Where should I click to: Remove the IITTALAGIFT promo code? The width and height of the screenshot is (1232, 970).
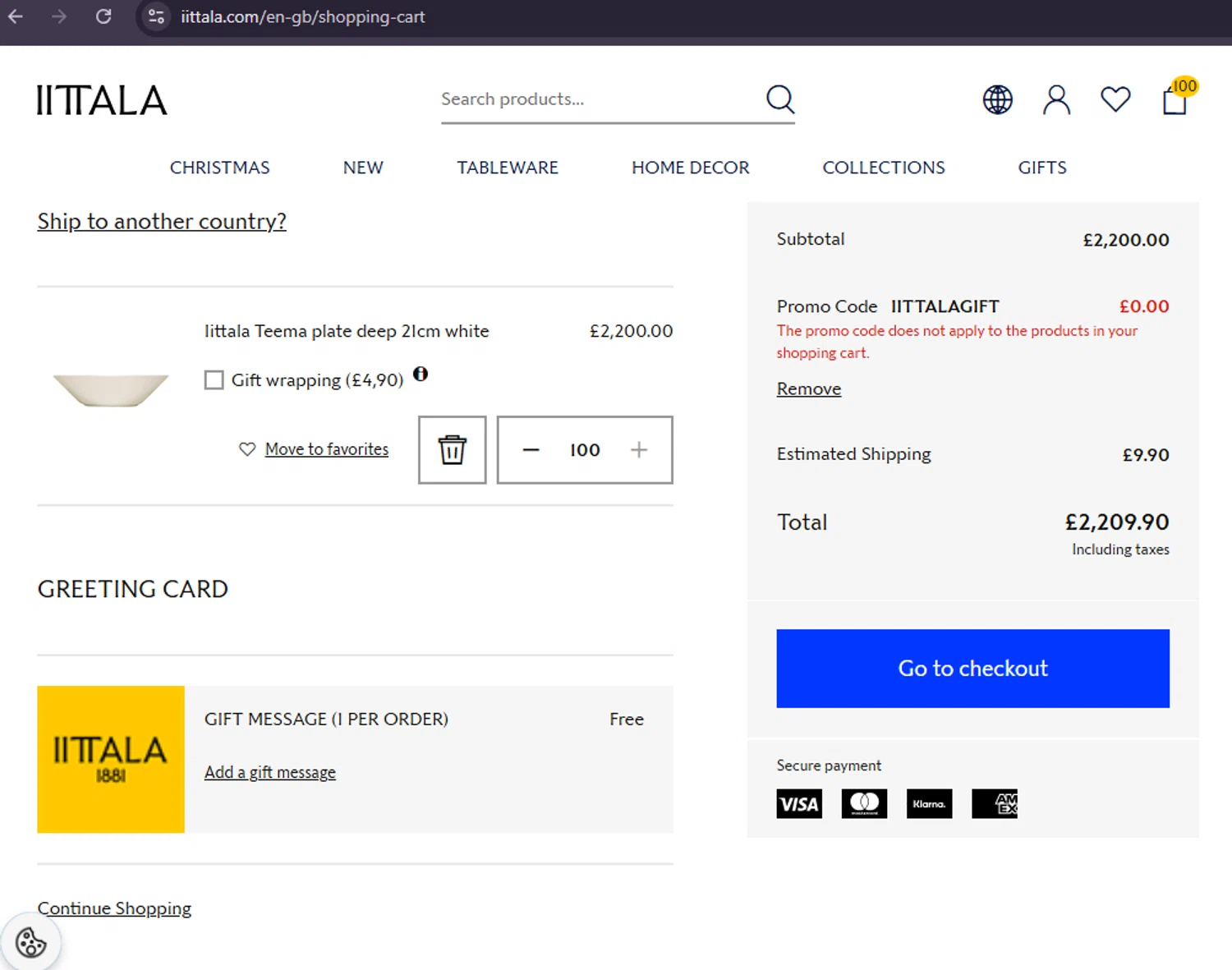point(809,388)
